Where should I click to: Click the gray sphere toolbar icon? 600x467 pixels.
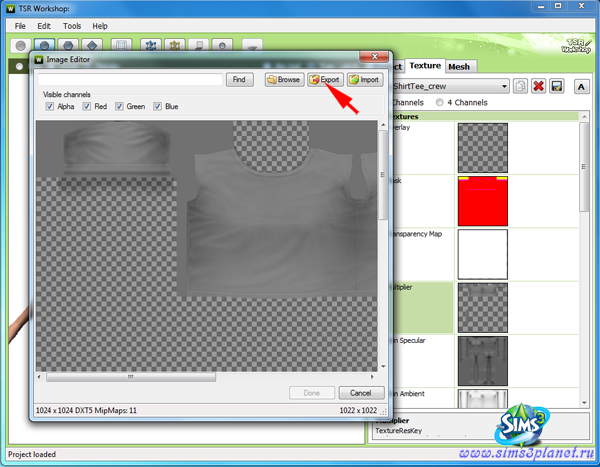coord(21,46)
